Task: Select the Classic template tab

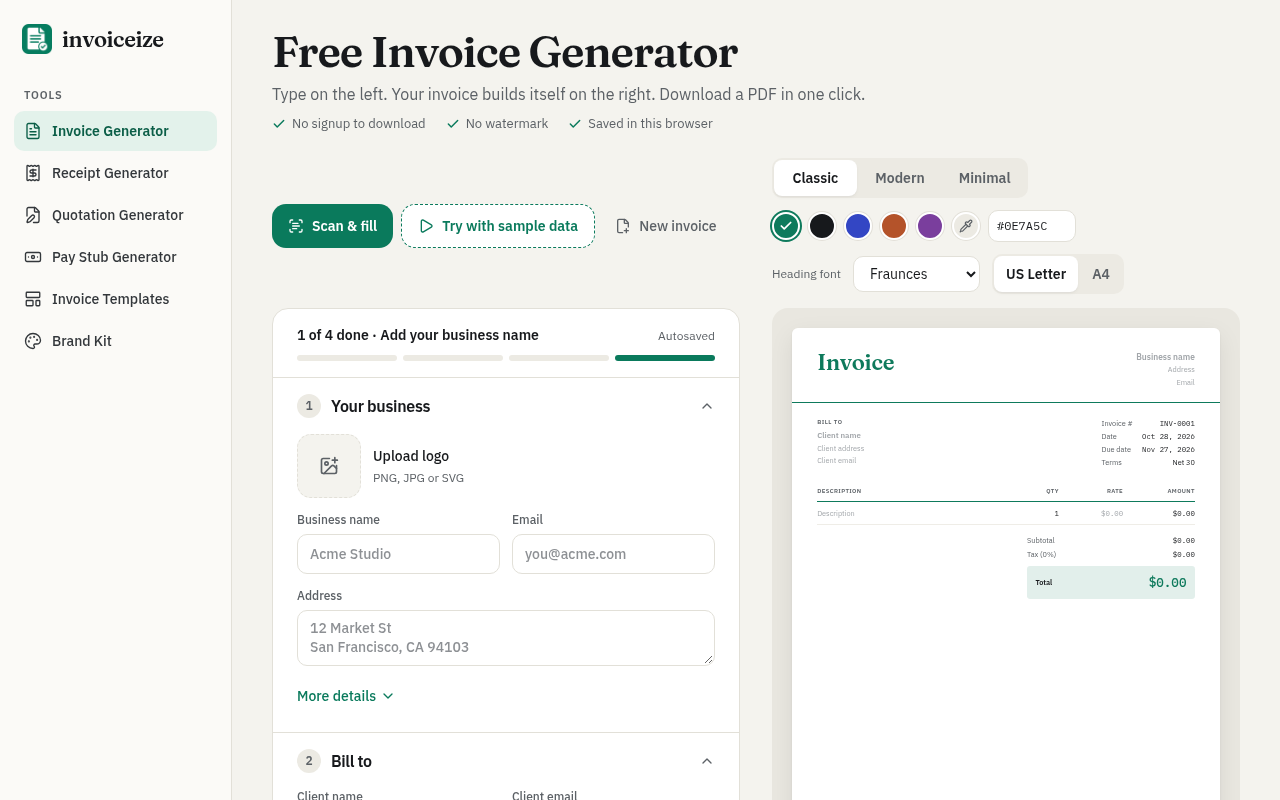Action: click(x=815, y=178)
